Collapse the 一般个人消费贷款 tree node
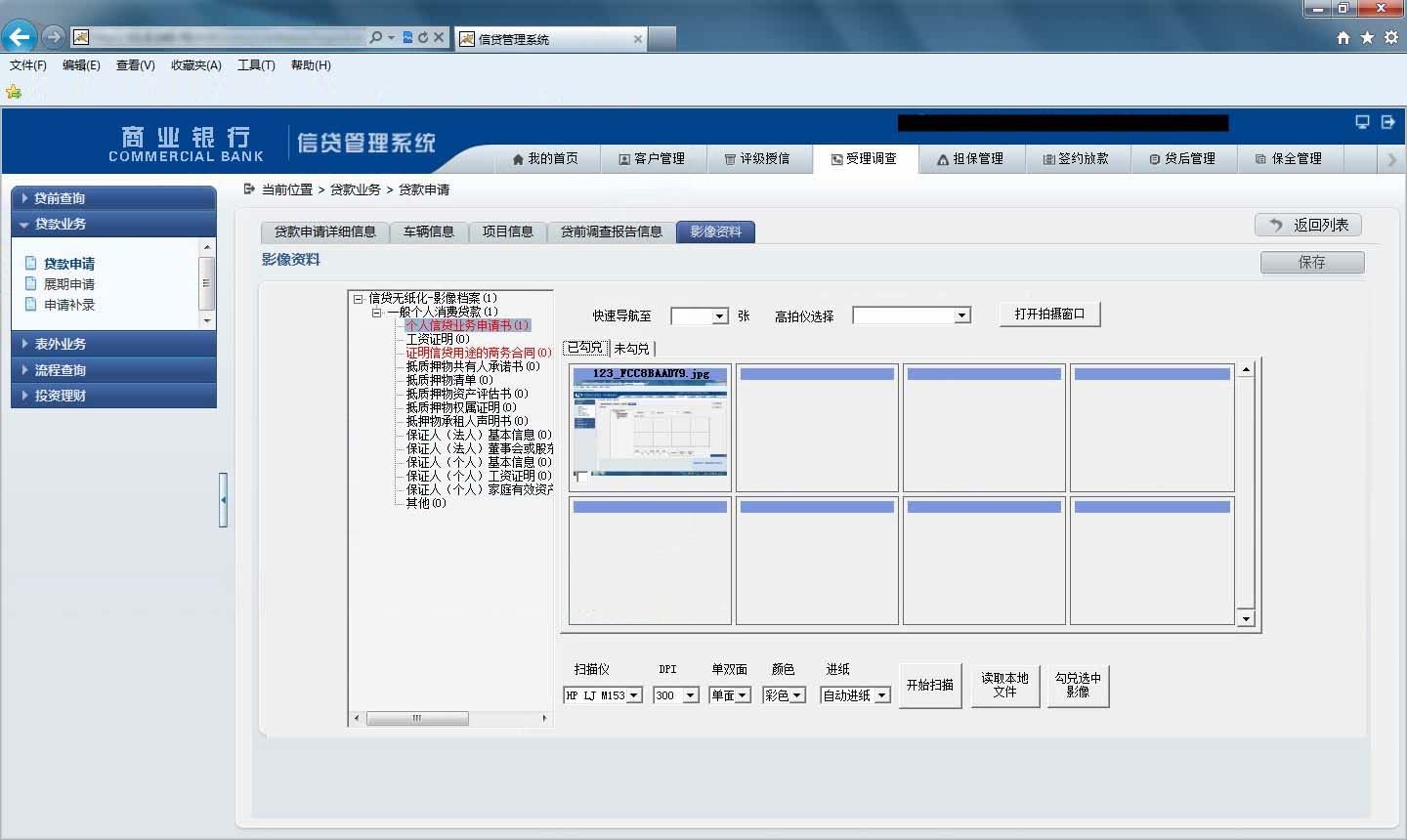Image resolution: width=1407 pixels, height=840 pixels. point(377,312)
